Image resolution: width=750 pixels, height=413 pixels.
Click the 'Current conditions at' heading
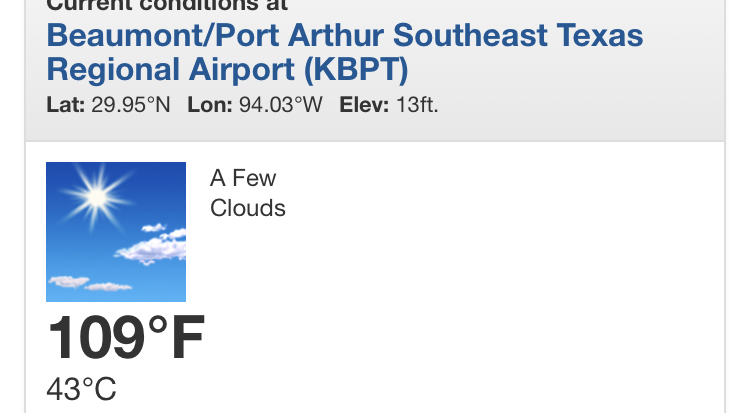[x=167, y=6]
